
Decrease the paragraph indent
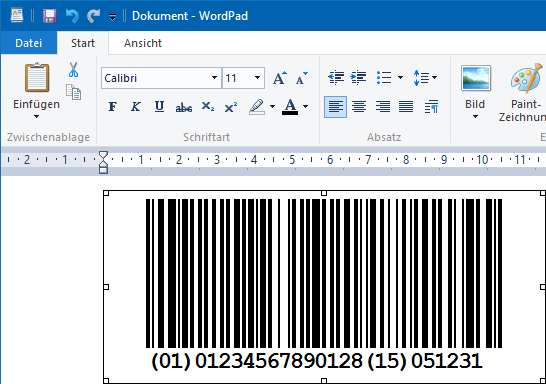(x=336, y=78)
